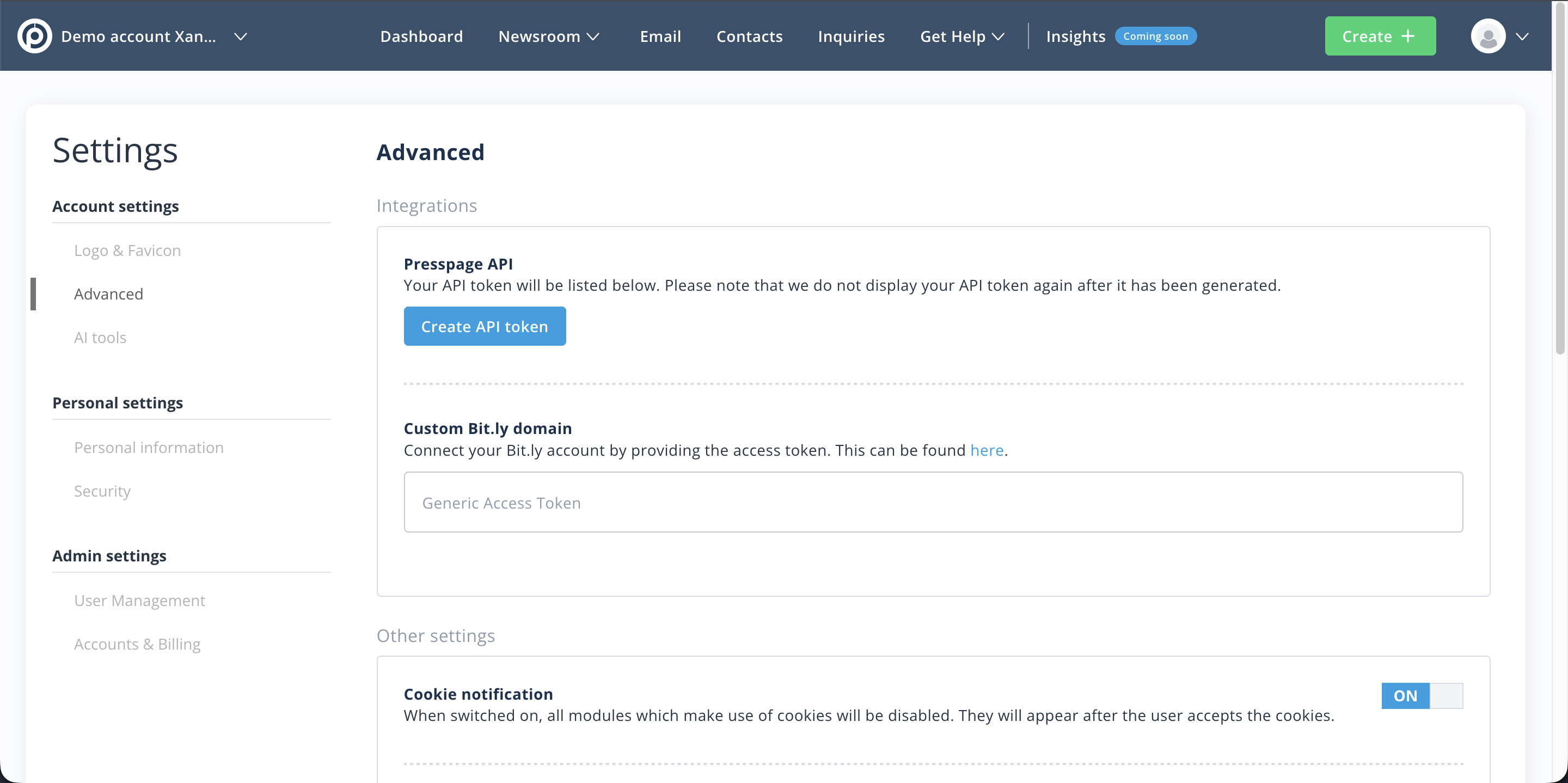Open Security settings page
The image size is (1568, 783).
[x=102, y=491]
